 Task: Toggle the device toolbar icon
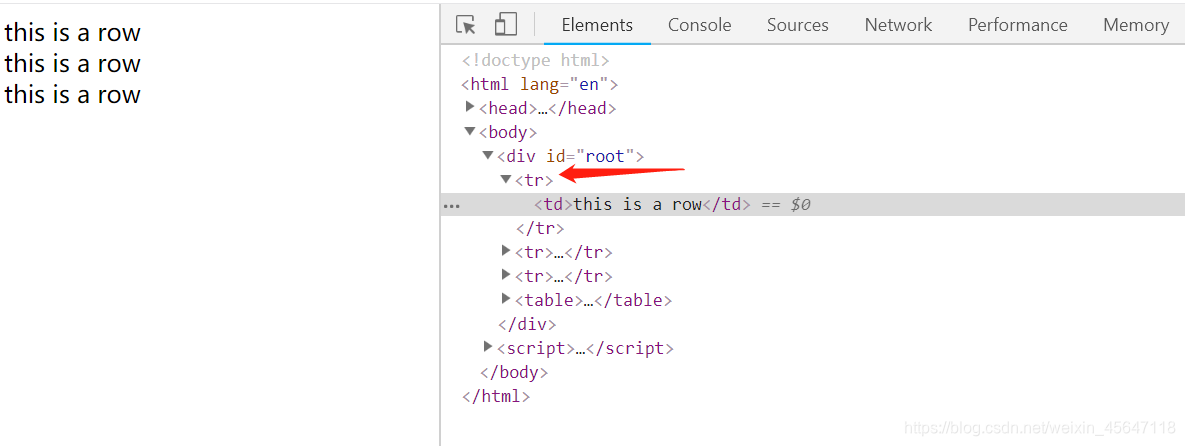(506, 24)
